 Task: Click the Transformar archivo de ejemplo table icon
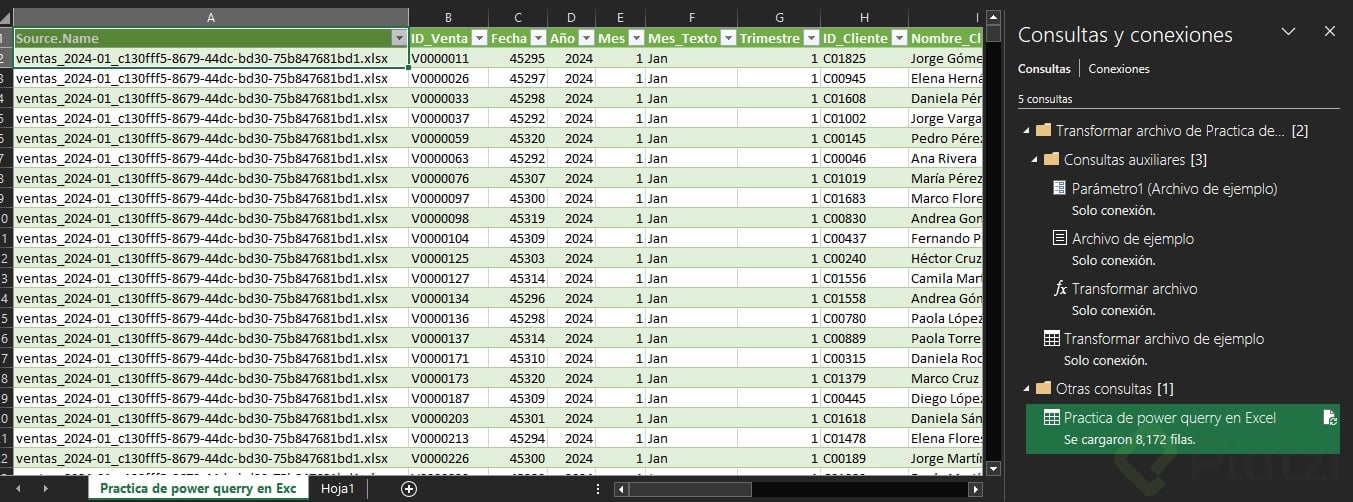pyautogui.click(x=1051, y=338)
